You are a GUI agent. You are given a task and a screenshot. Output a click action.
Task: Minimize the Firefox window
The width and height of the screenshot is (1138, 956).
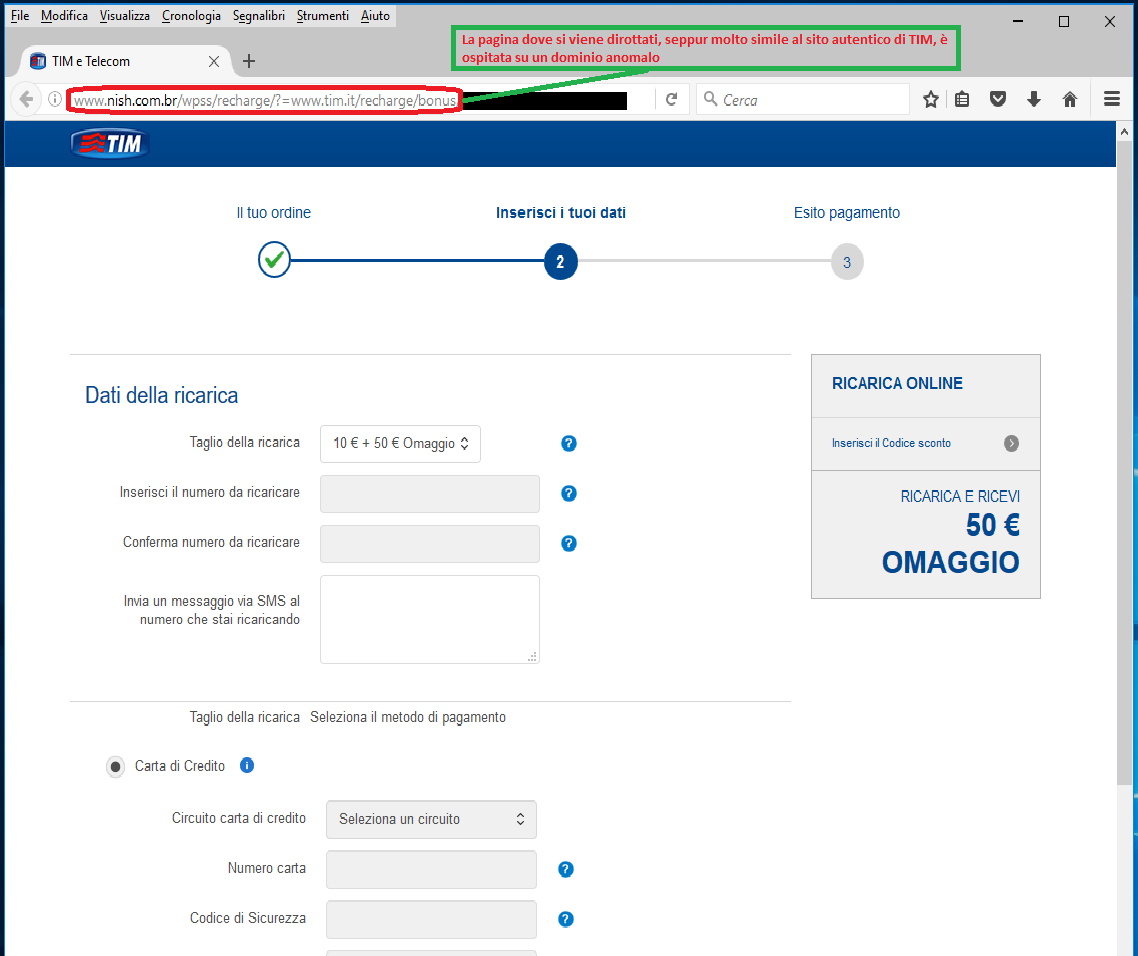1018,21
